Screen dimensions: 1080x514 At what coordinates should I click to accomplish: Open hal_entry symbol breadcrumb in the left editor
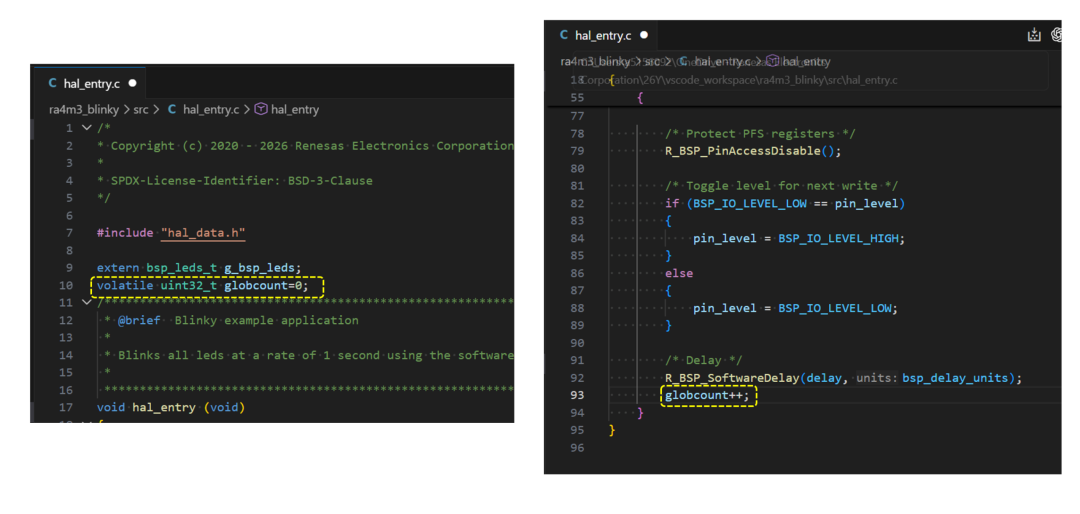pos(295,110)
